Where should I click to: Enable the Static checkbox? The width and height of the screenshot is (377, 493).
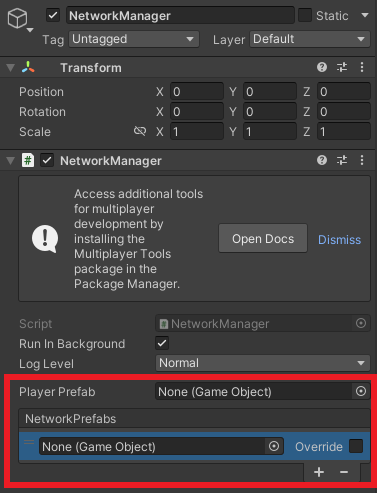click(305, 15)
